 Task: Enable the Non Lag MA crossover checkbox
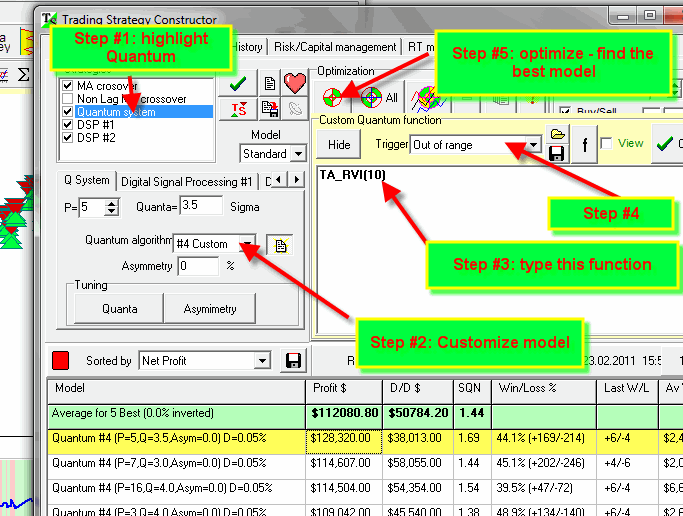point(68,100)
